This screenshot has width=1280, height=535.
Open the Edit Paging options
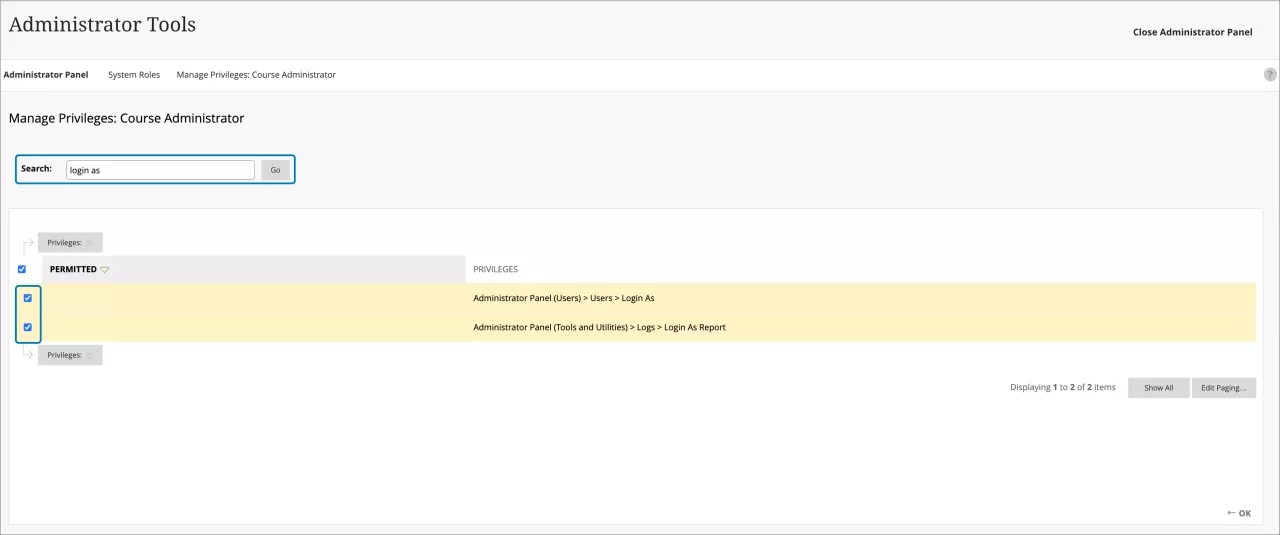click(1223, 388)
